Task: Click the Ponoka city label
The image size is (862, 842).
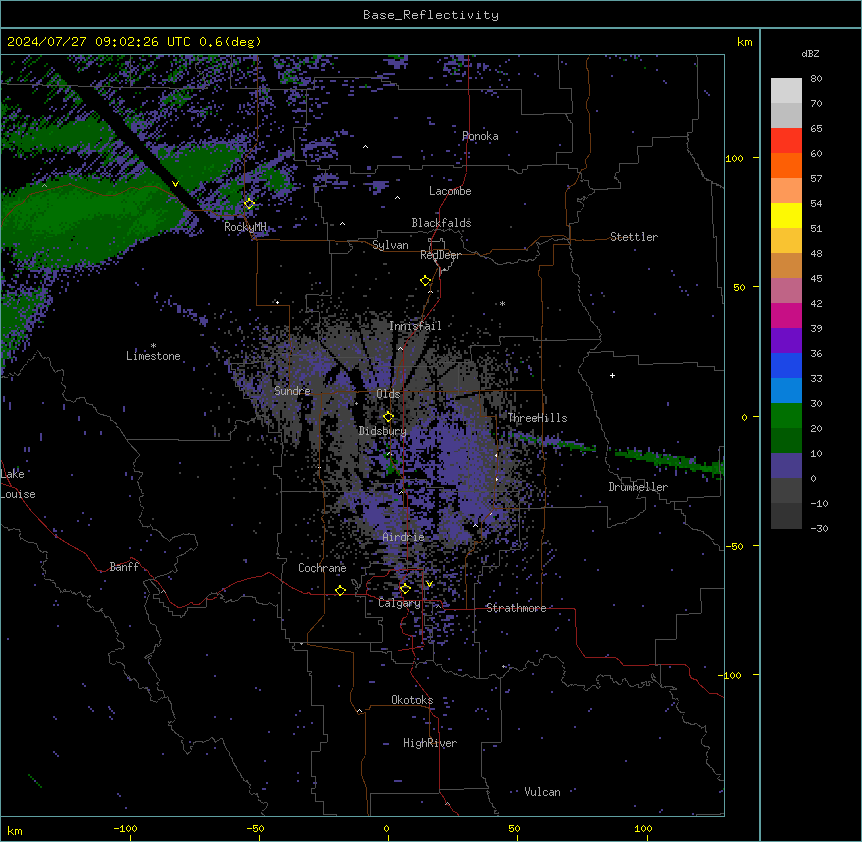Action: pyautogui.click(x=480, y=136)
